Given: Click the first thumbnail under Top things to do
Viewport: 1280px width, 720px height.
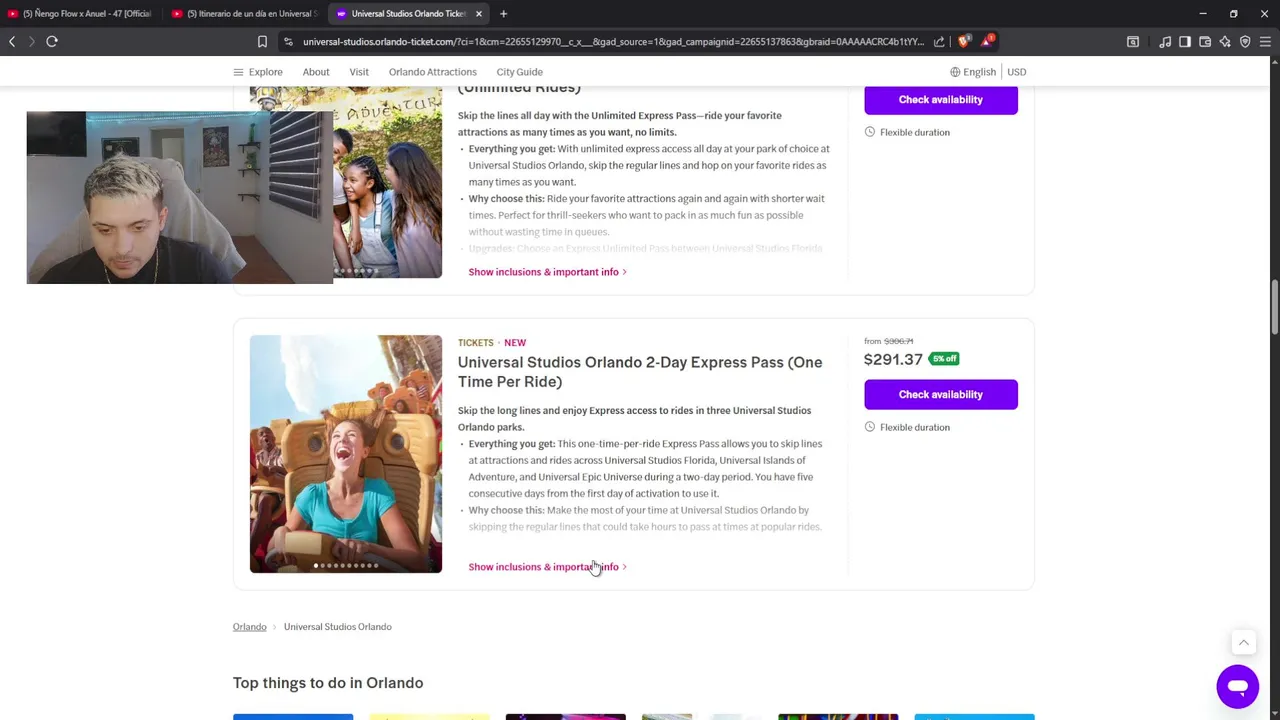Looking at the screenshot, I should pyautogui.click(x=293, y=717).
